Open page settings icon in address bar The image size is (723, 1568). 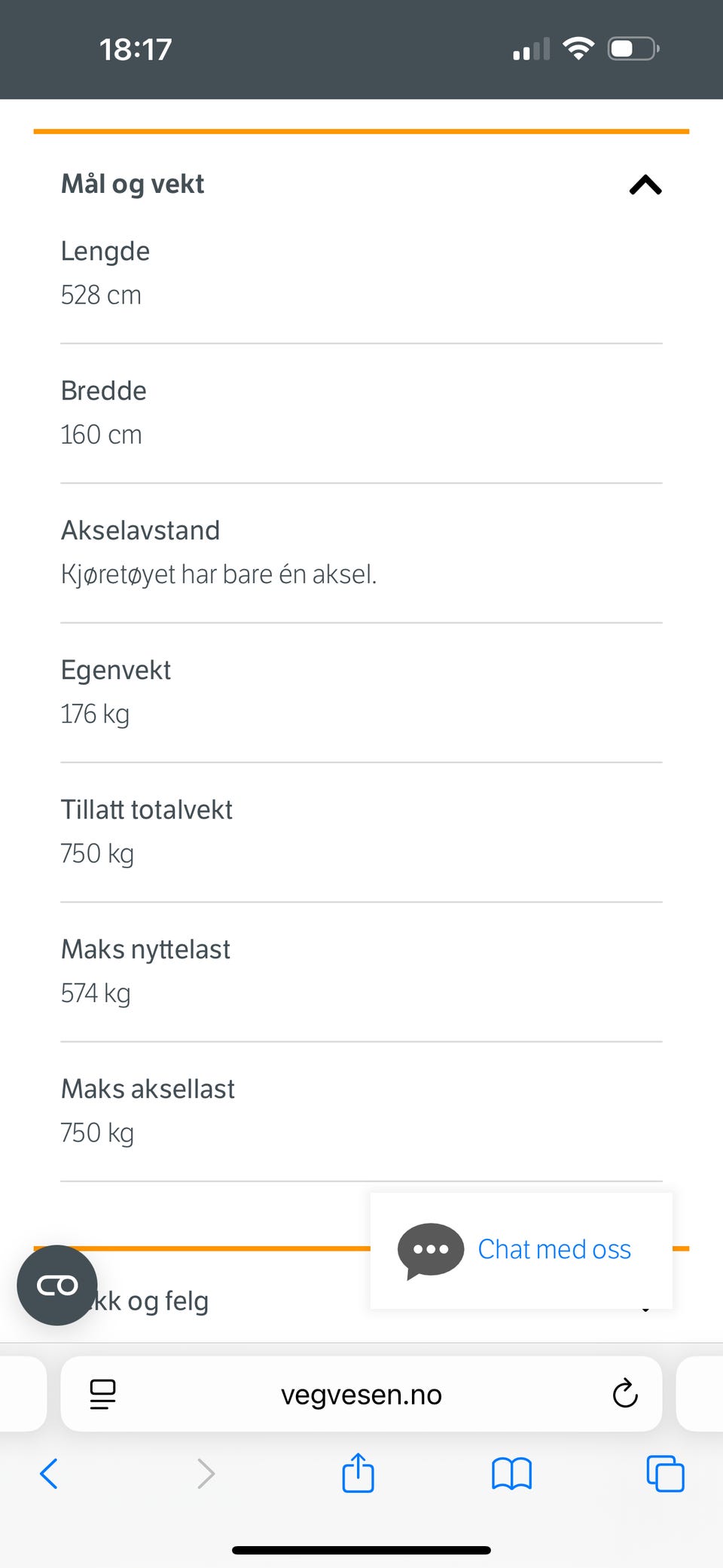point(103,1394)
